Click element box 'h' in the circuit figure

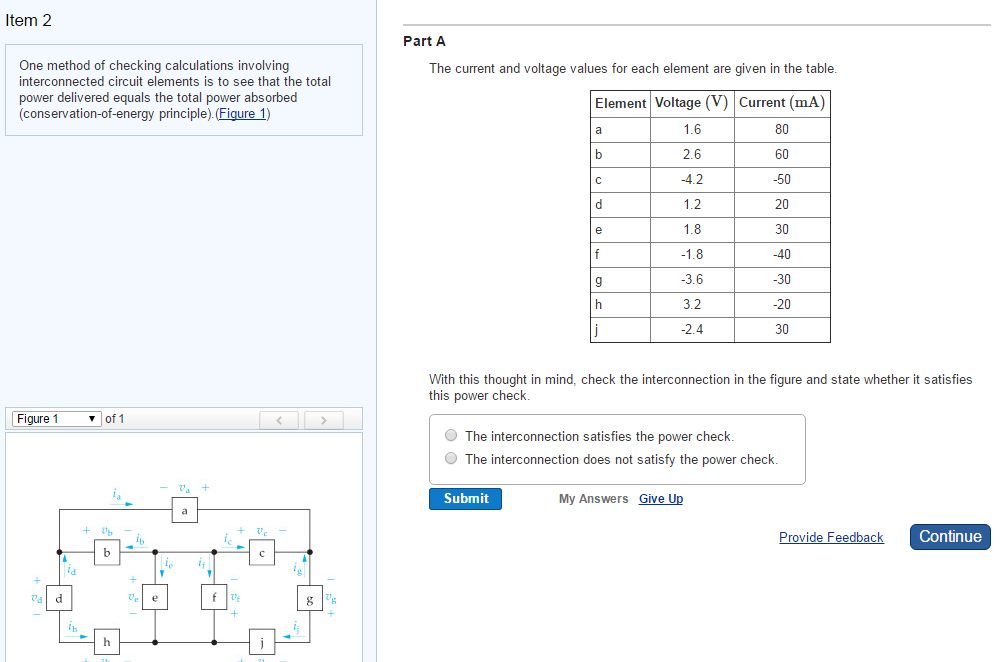click(x=106, y=641)
